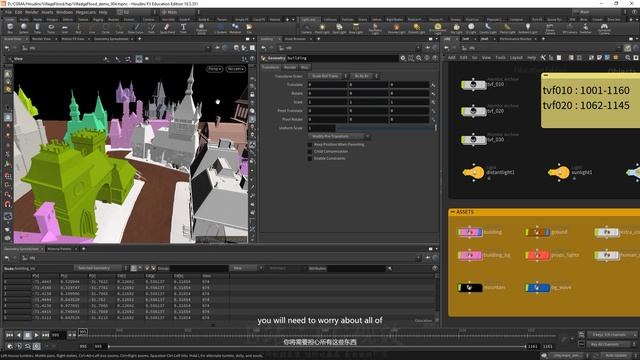Add an Ambient Light from shelf
Viewport: 640px width, 360px height.
[x=528, y=28]
